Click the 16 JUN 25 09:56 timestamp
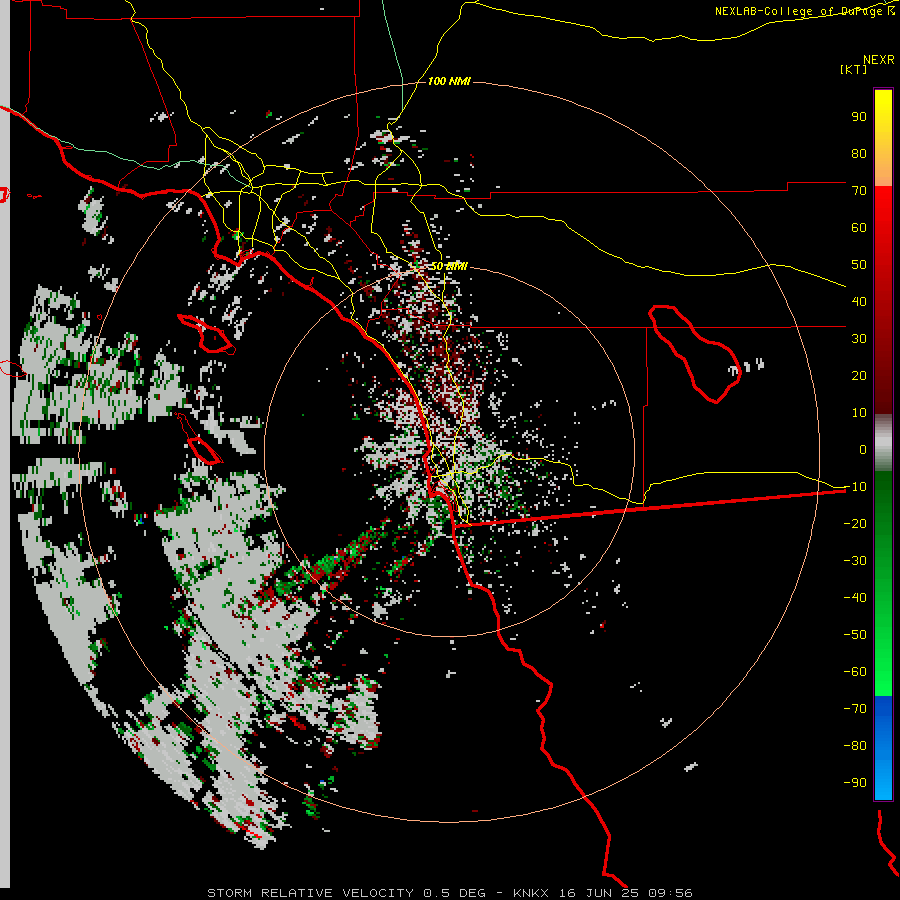 [x=626, y=893]
